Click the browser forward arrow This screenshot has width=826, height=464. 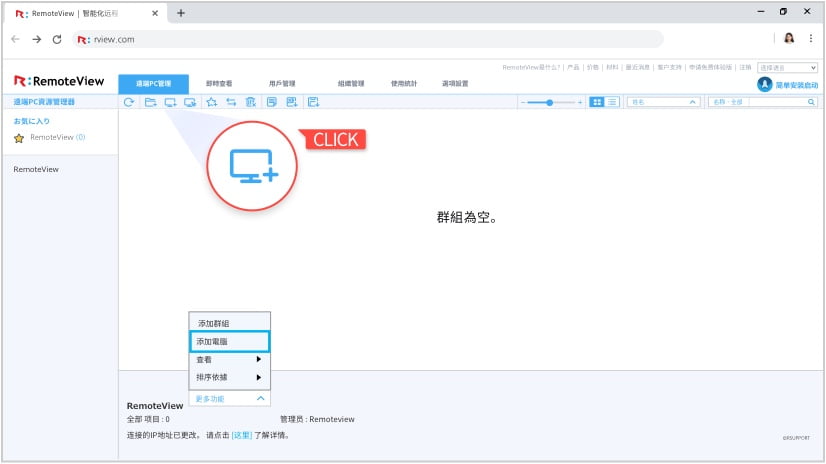36,39
